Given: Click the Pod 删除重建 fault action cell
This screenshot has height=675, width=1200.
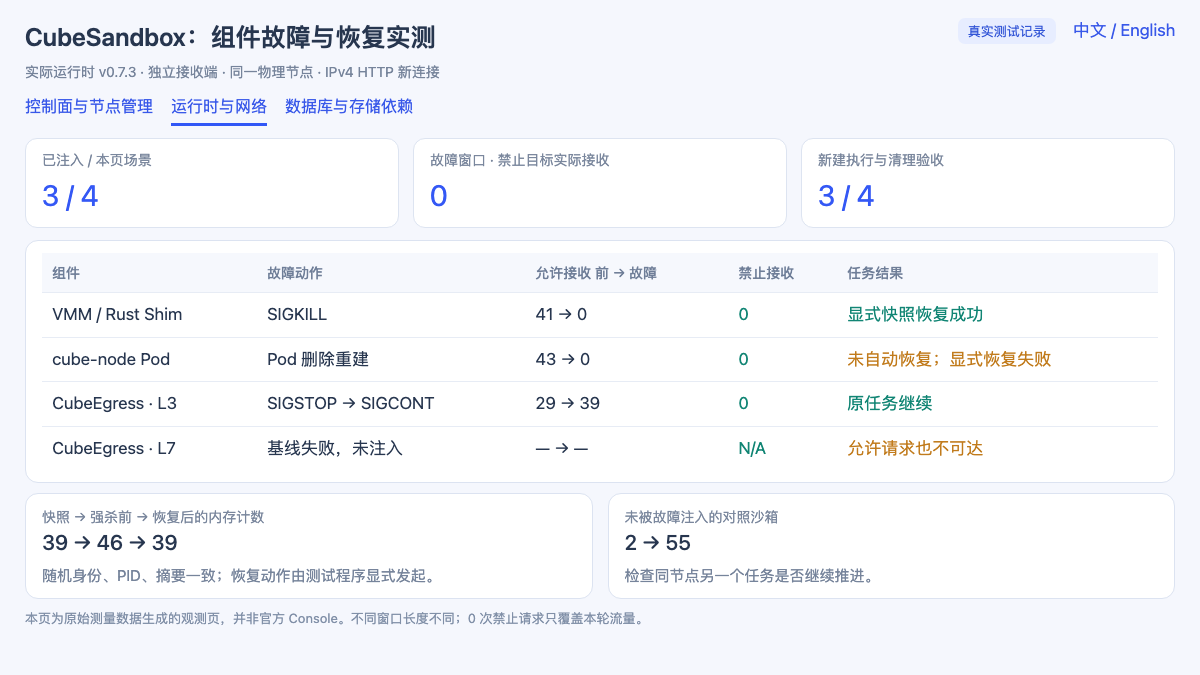Looking at the screenshot, I should 318,359.
